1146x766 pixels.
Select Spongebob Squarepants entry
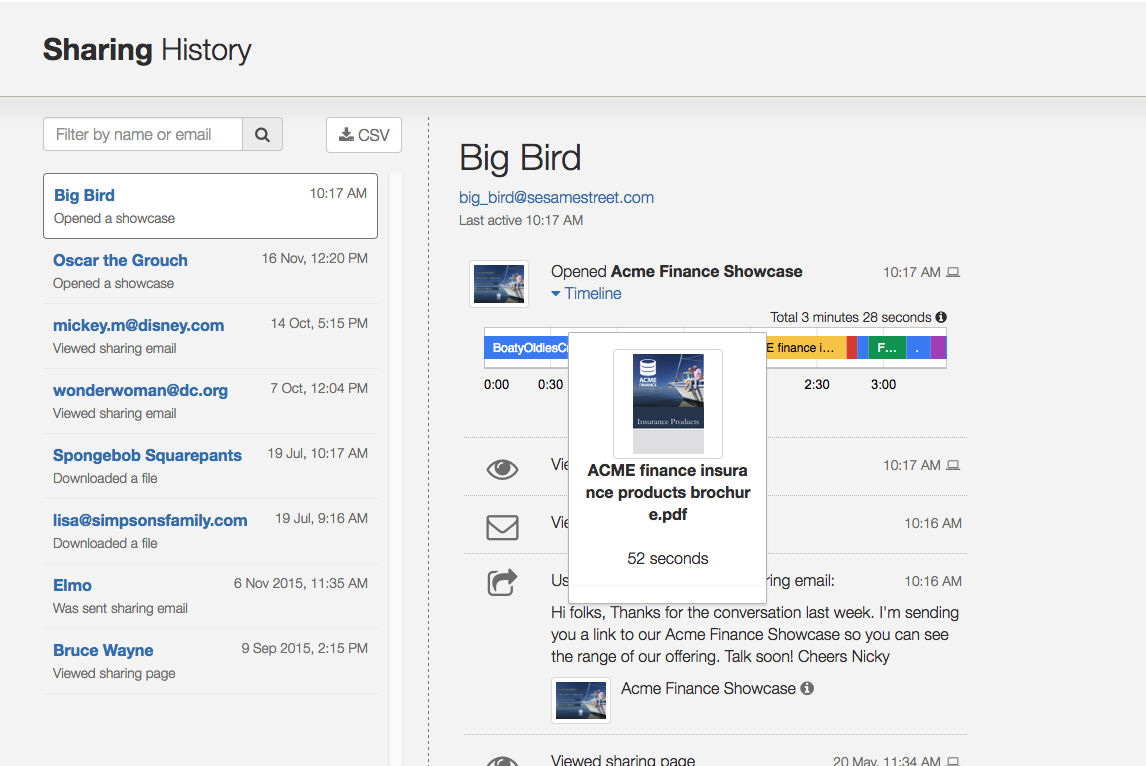[210, 466]
